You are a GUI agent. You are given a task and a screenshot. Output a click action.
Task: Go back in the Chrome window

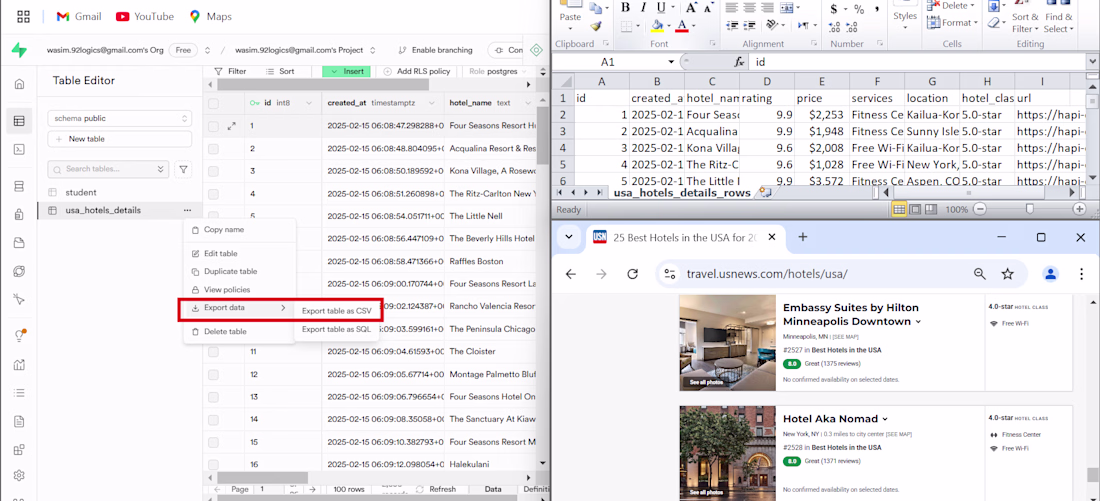coord(570,274)
